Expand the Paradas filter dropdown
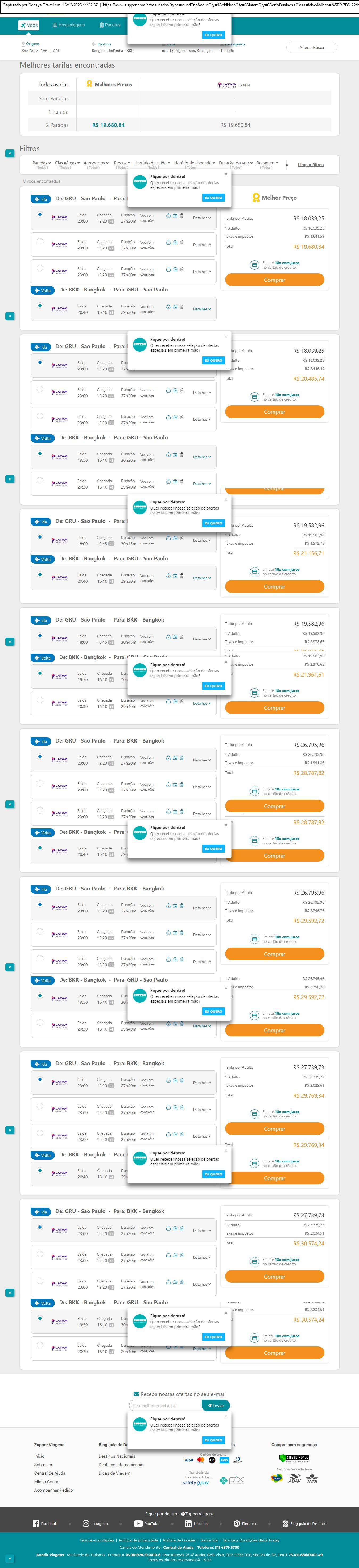Screen dimensions: 359x1568 [x=42, y=163]
